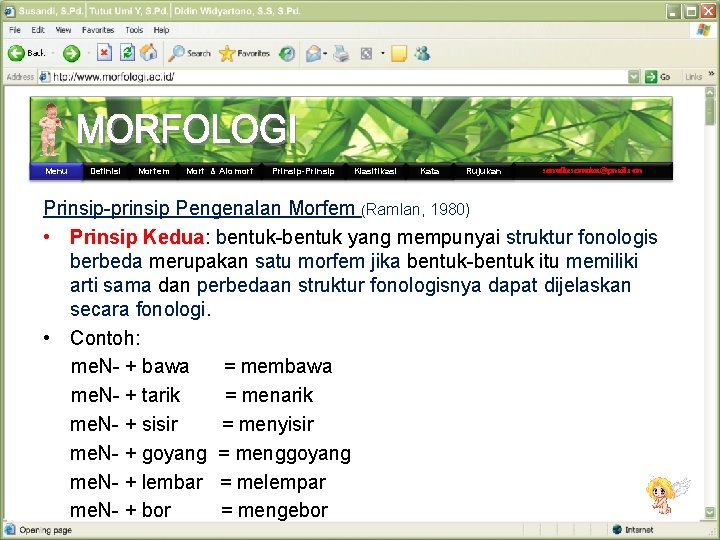Click the green Forward arrow icon
Screen dimensions: 720x540
[71, 53]
